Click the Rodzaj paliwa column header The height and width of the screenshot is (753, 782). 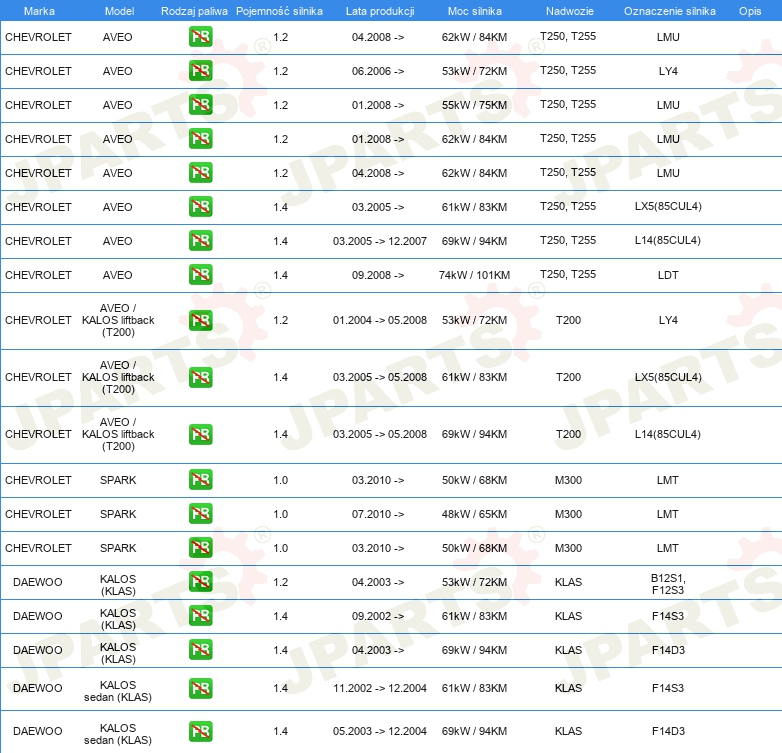[x=194, y=11]
